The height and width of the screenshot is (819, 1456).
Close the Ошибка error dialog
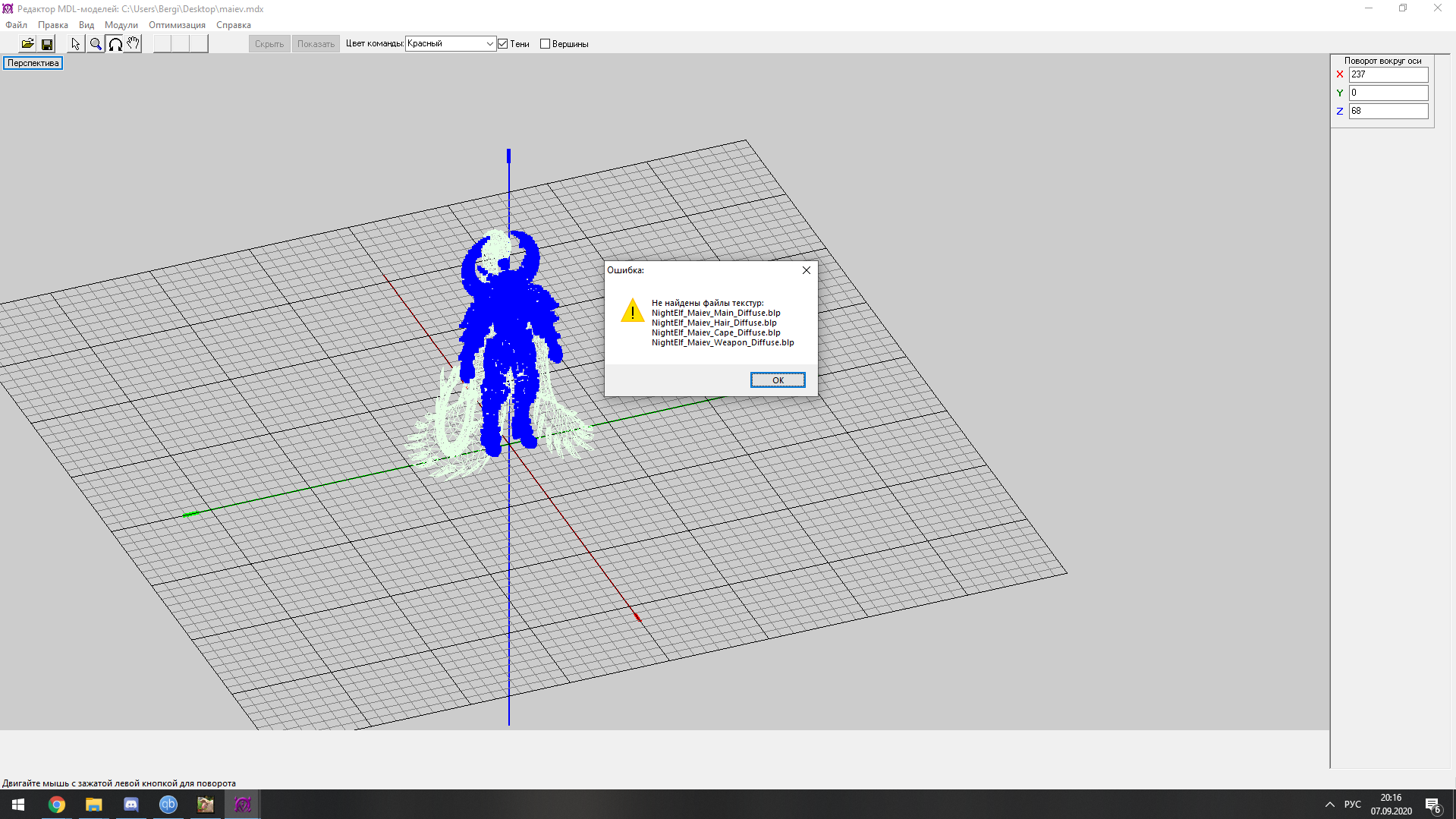[x=806, y=270]
